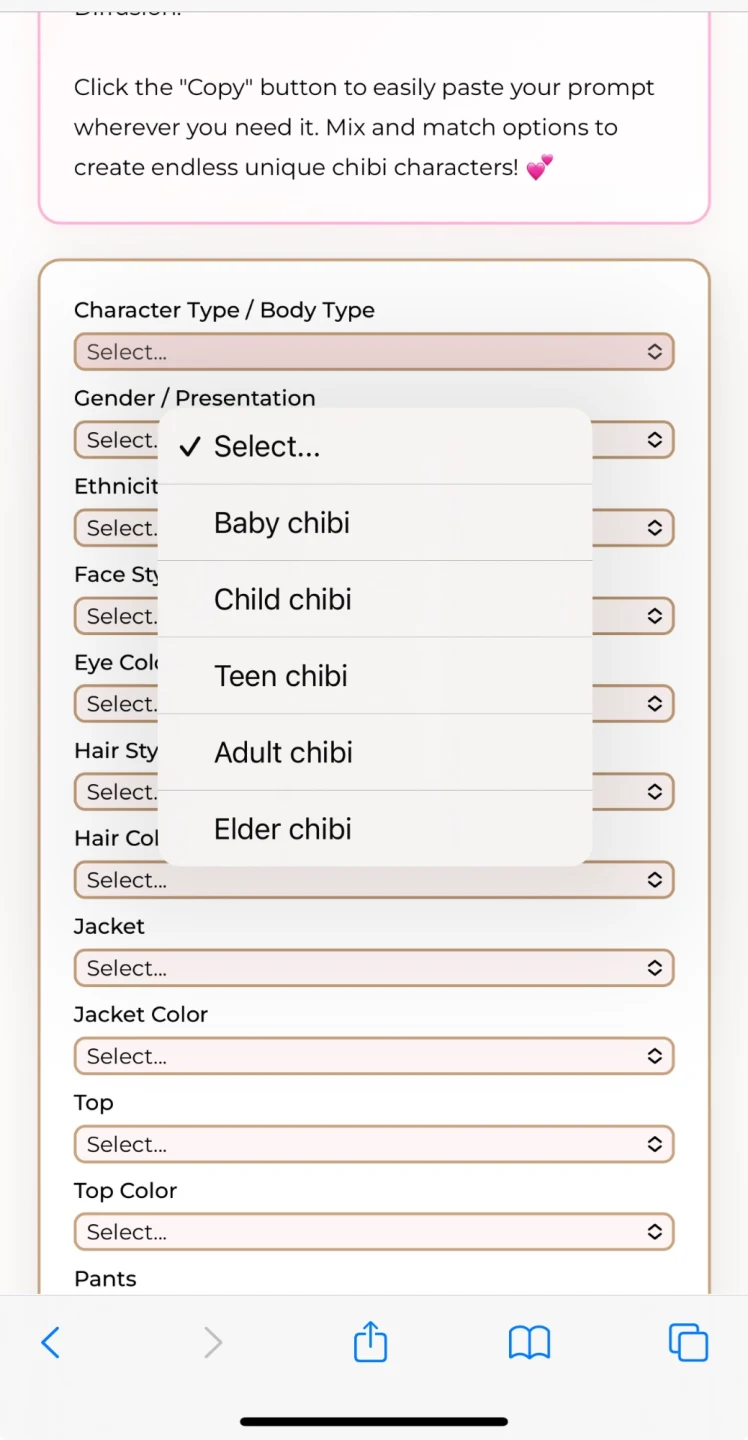Click the Eye Color dropdown arrows
The height and width of the screenshot is (1440, 748).
click(654, 704)
